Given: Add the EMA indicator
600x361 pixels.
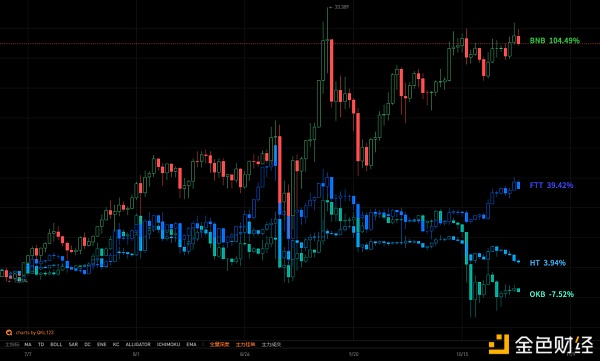Looking at the screenshot, I should coord(191,345).
